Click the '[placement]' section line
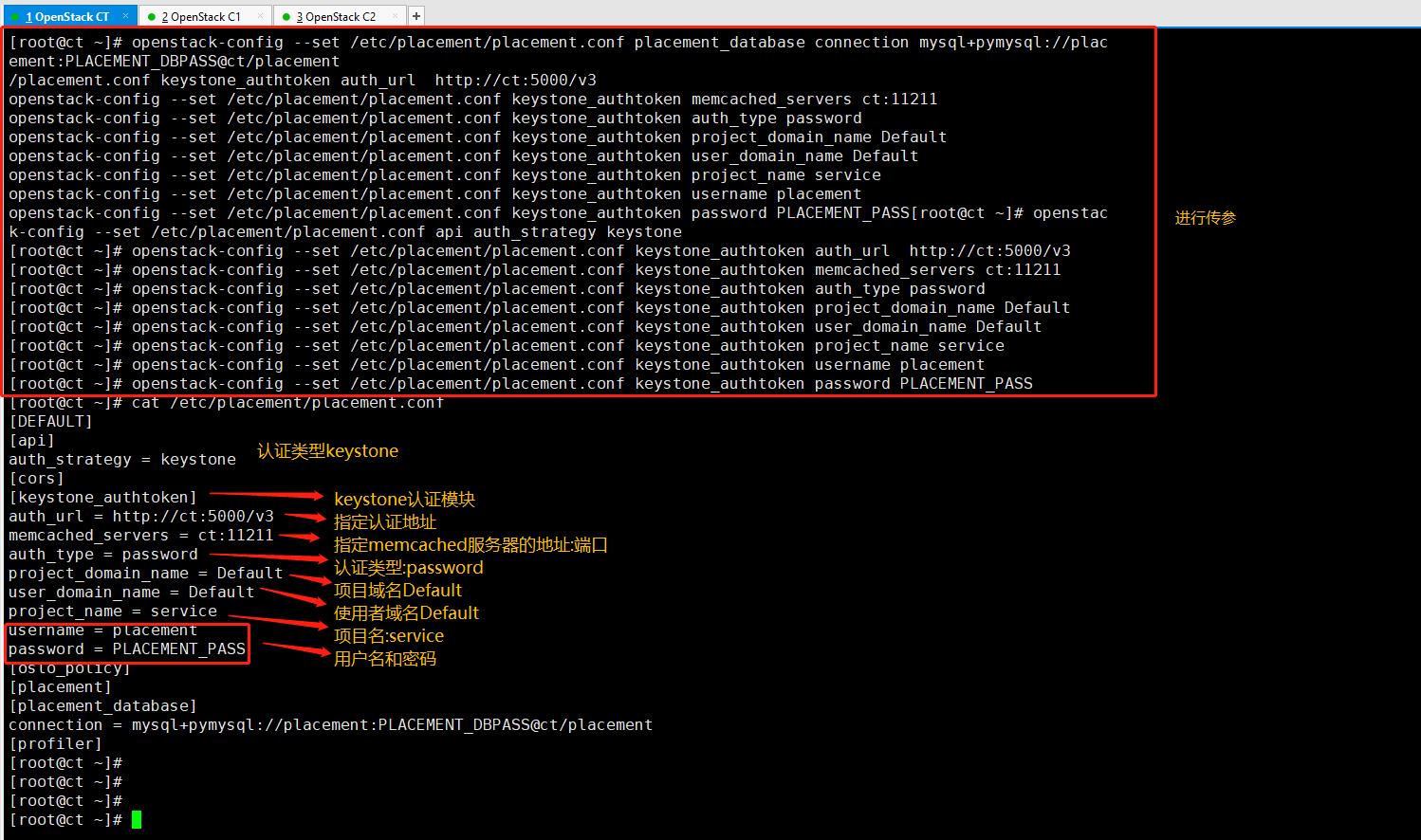 (x=61, y=687)
